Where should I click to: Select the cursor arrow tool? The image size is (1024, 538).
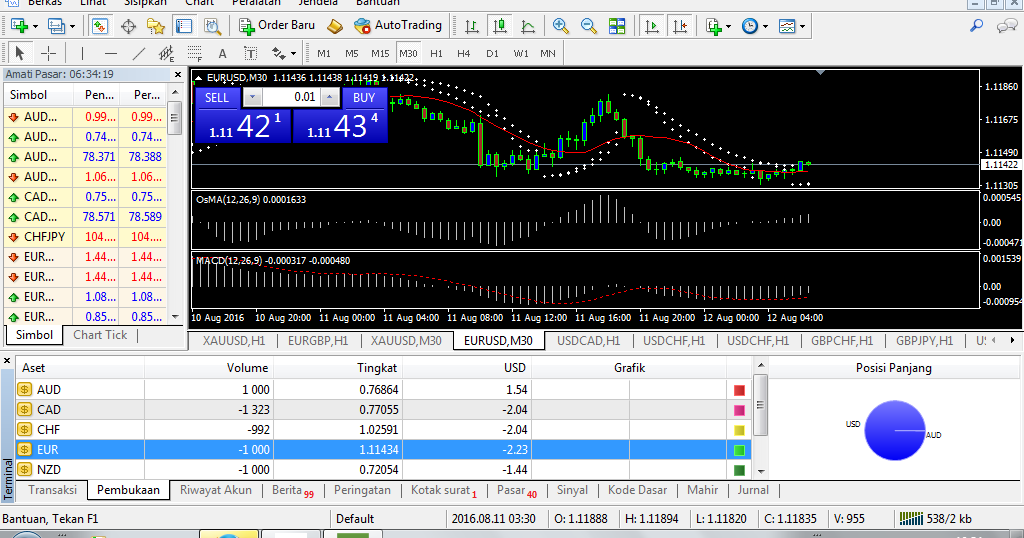click(20, 54)
